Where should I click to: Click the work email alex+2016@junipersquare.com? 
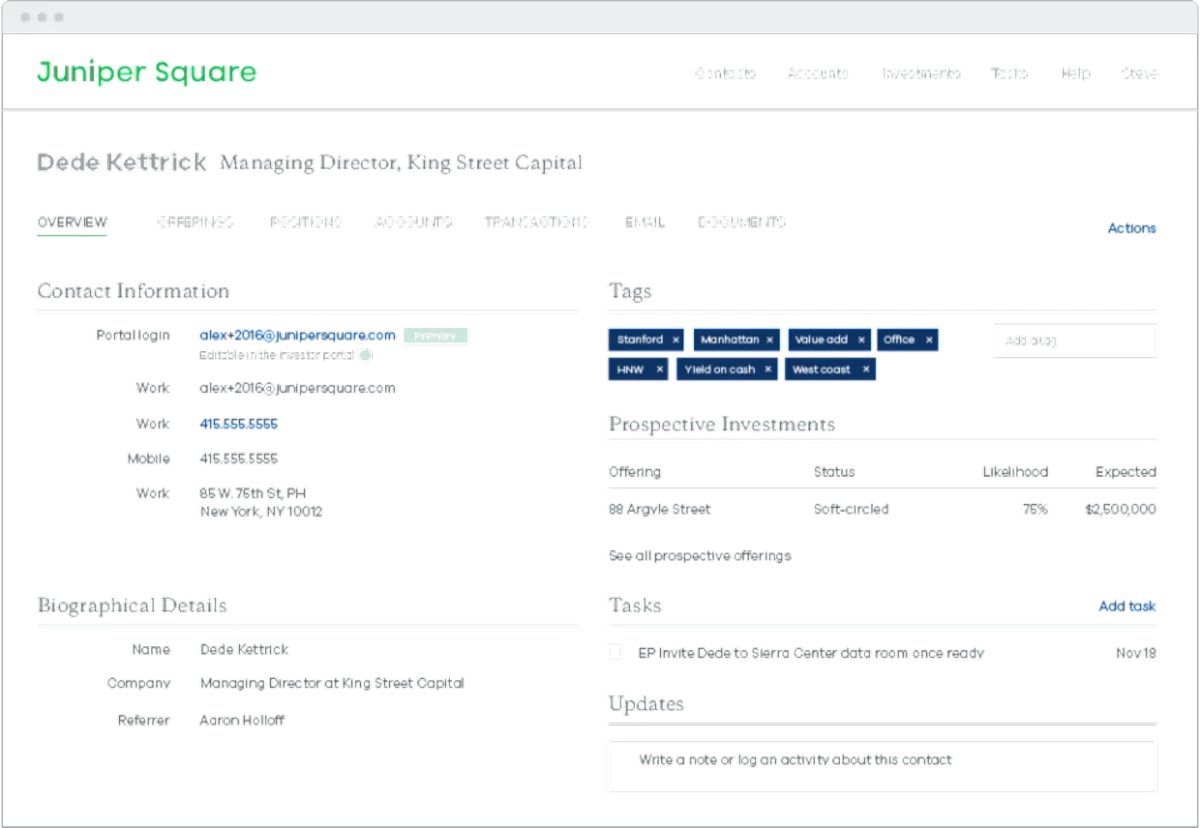[x=298, y=388]
